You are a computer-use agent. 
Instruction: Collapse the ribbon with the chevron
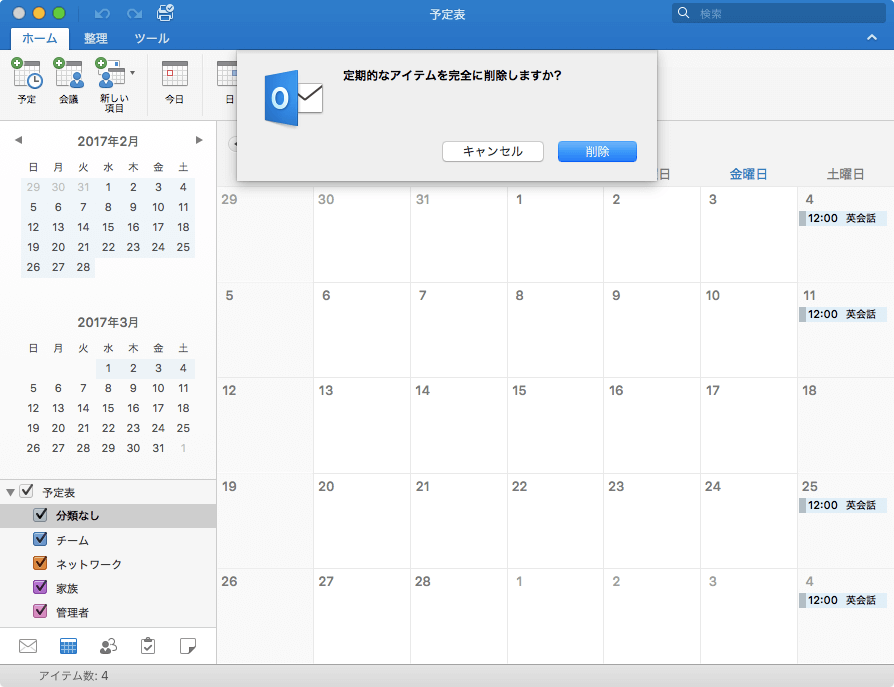coord(873,35)
